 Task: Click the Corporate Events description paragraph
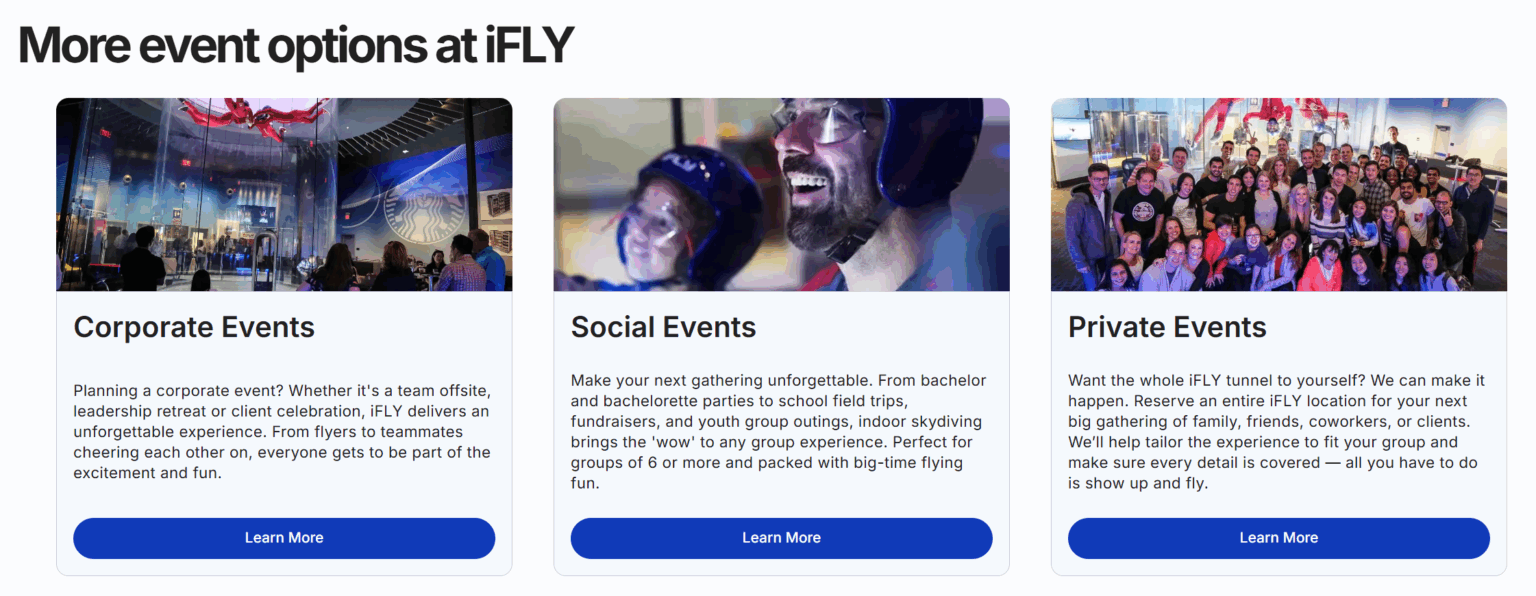click(x=282, y=431)
